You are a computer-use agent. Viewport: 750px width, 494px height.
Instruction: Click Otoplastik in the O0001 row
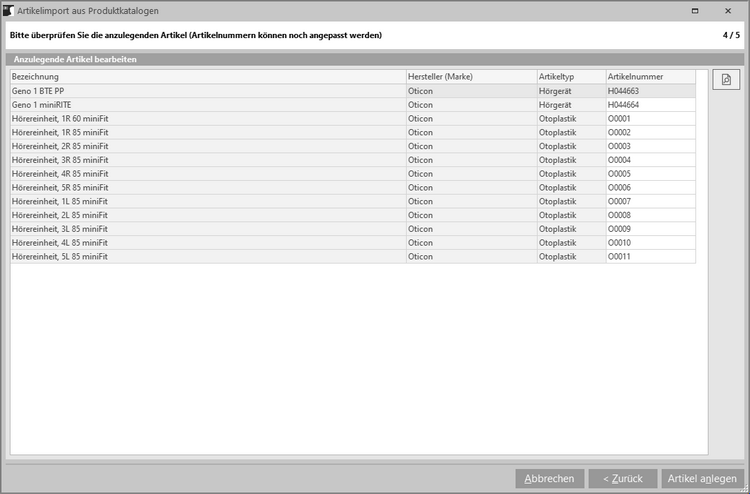click(x=572, y=119)
